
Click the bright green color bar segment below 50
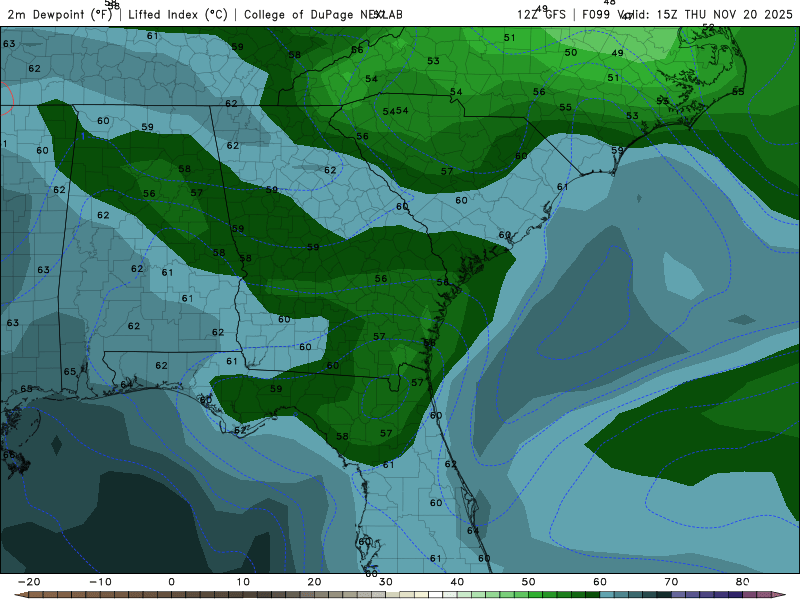(536, 595)
